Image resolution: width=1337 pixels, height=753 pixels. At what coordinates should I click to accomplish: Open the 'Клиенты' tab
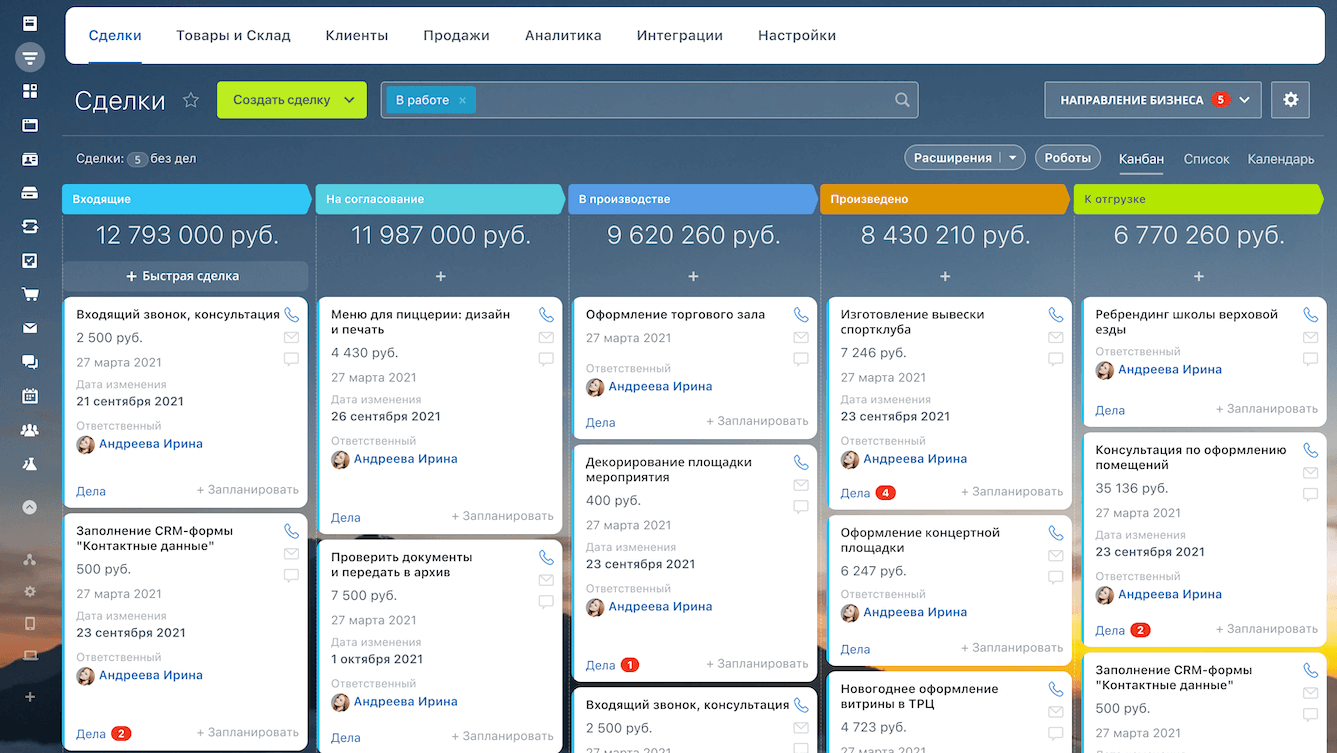(x=357, y=35)
